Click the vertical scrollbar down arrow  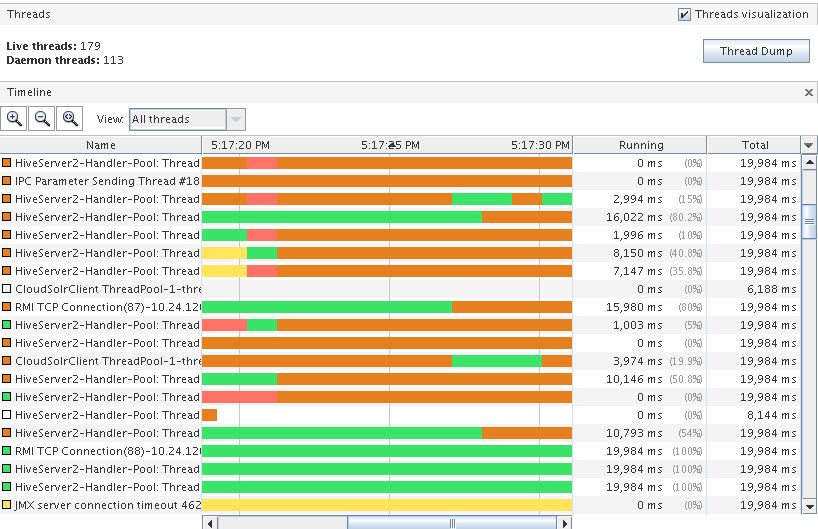pyautogui.click(x=809, y=506)
